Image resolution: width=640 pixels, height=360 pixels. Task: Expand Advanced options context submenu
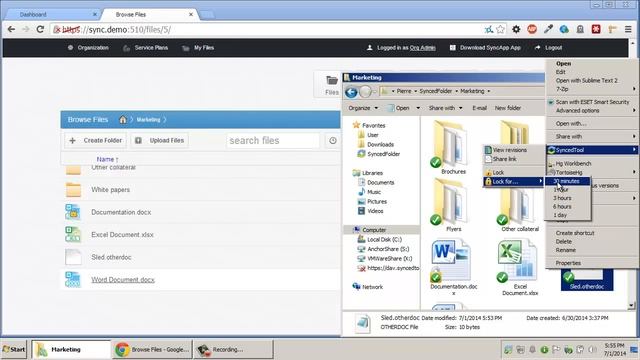pos(592,111)
